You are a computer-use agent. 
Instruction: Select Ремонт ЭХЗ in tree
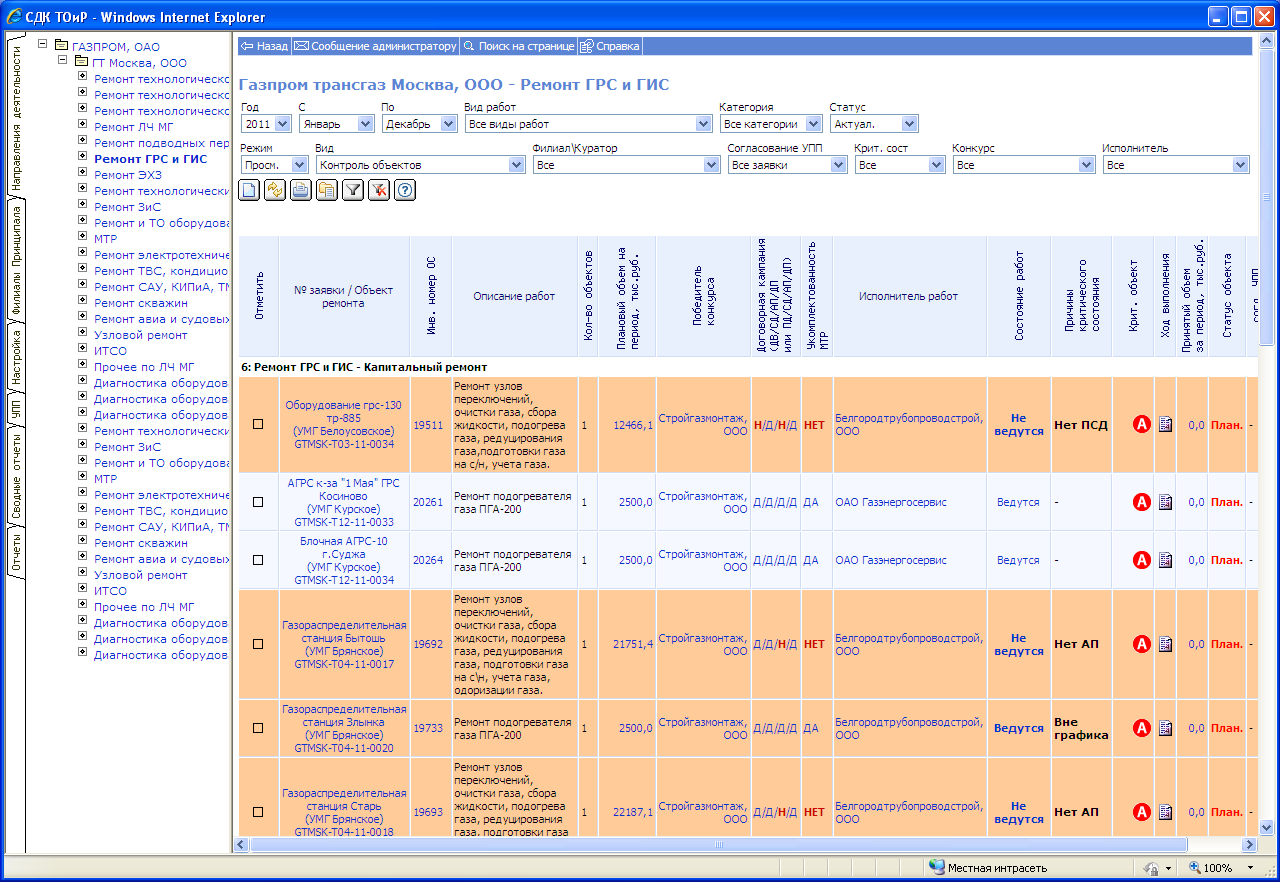tap(128, 175)
